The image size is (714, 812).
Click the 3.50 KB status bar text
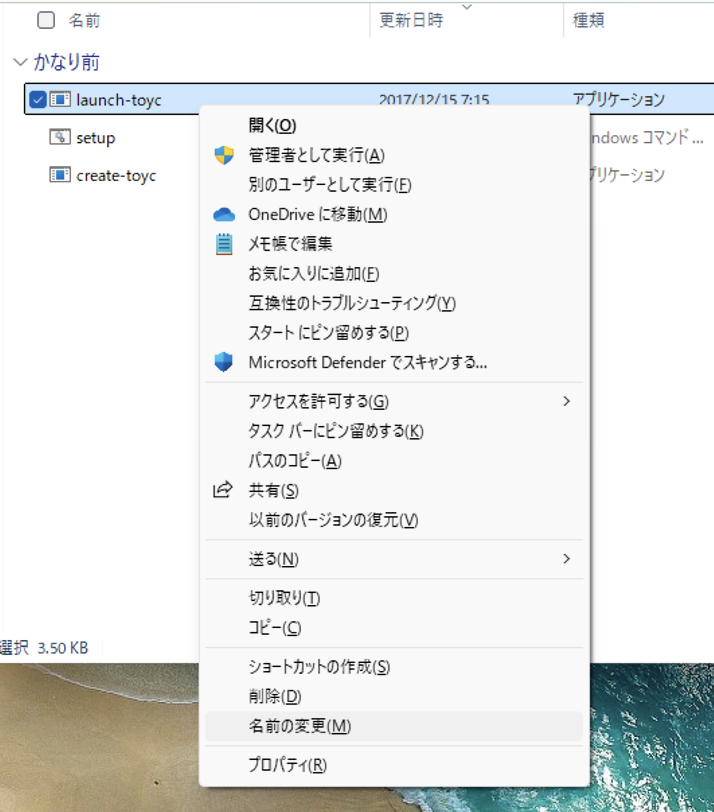(63, 648)
